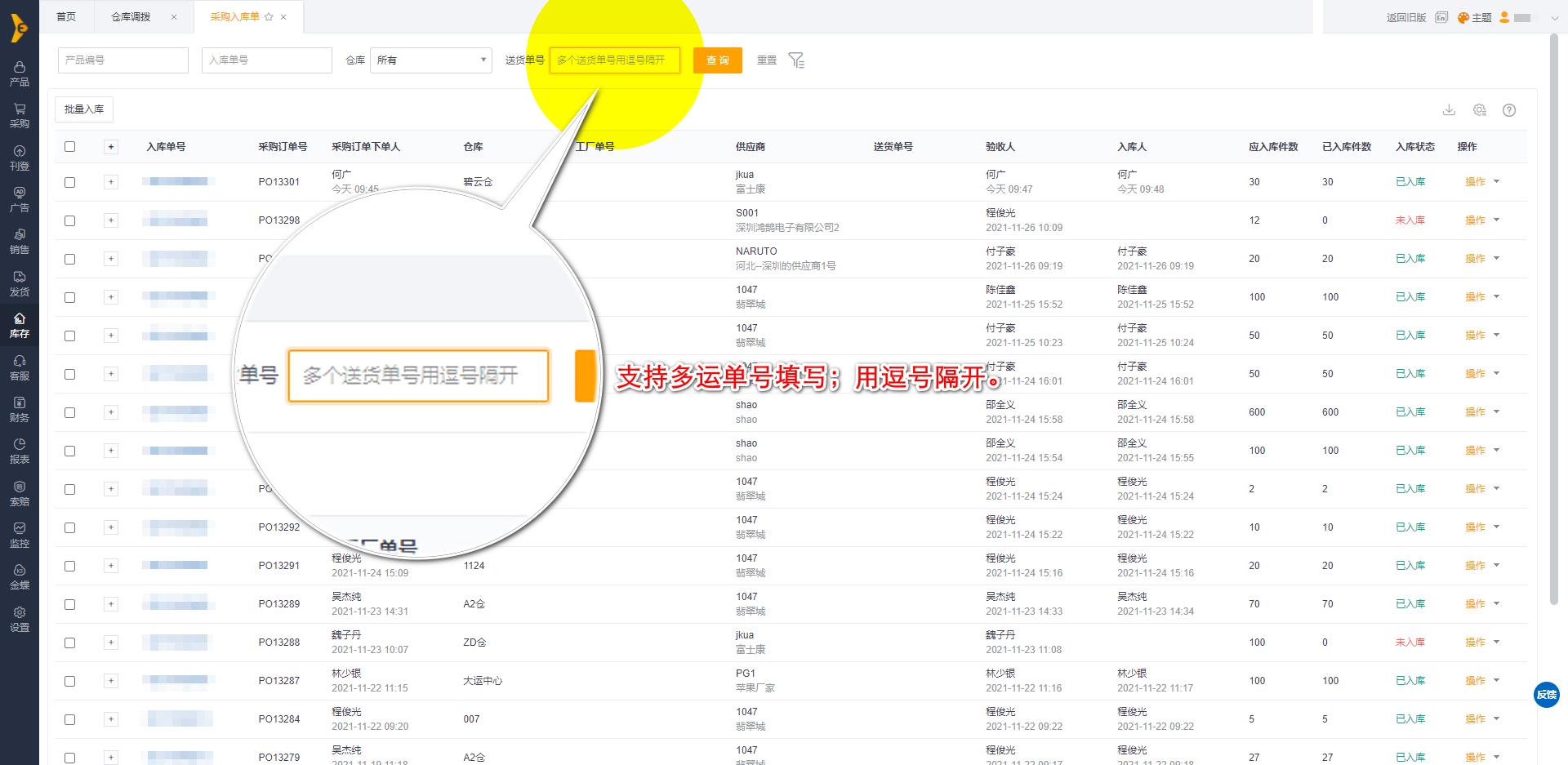
Task: Click the 入库单号 input field
Action: click(x=267, y=60)
